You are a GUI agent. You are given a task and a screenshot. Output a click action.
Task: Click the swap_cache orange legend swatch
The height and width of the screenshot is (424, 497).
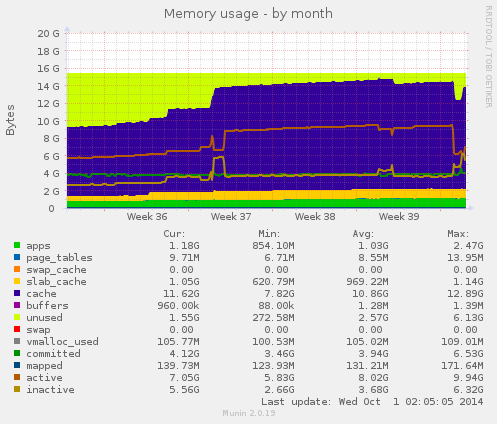pos(17,269)
